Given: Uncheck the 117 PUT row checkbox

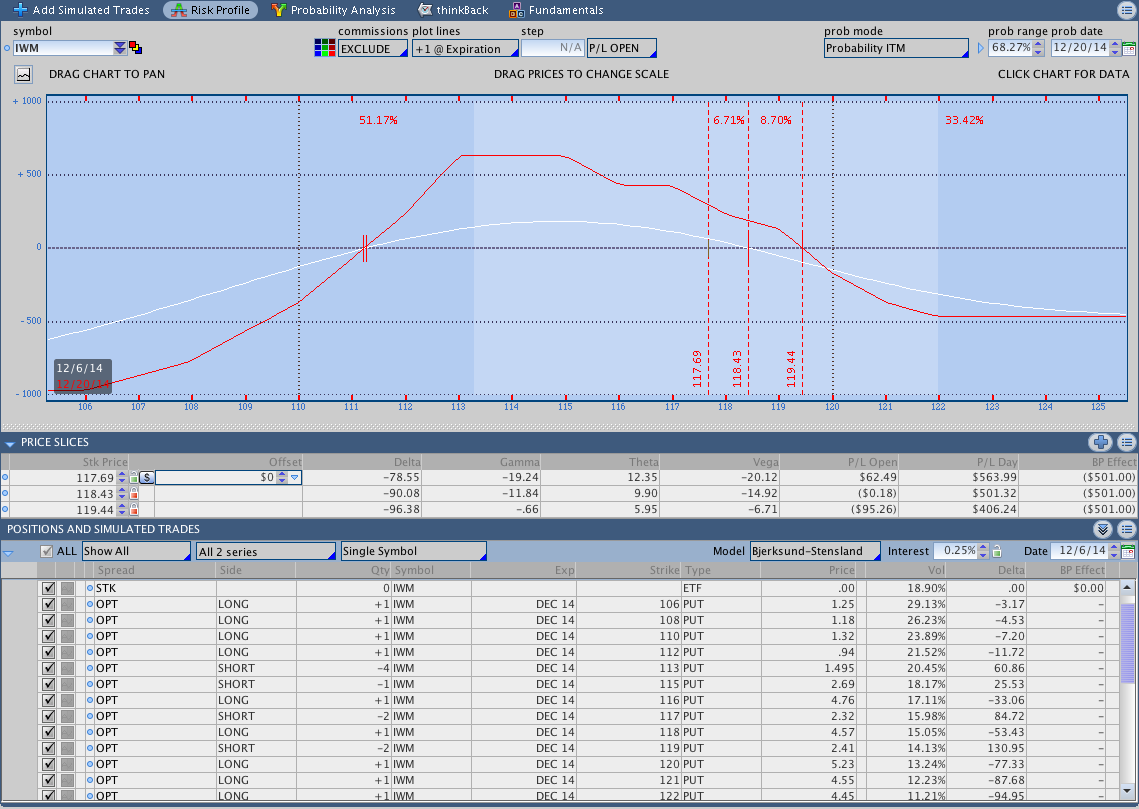Looking at the screenshot, I should coord(49,715).
